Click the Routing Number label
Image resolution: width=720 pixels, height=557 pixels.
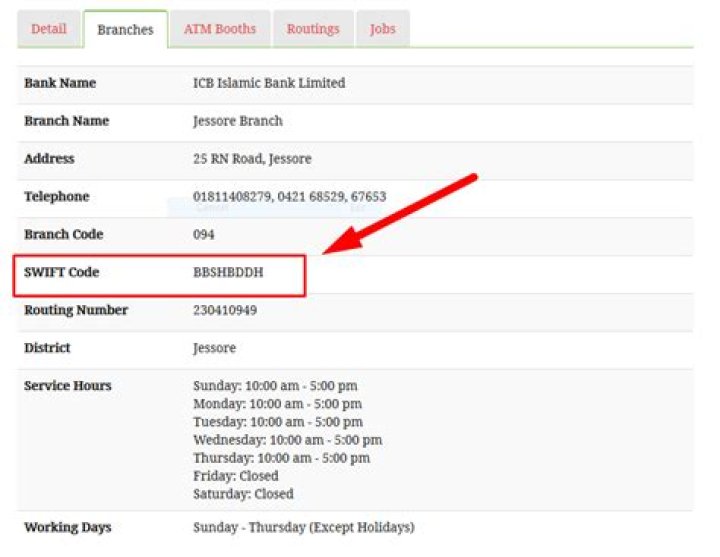coord(76,310)
